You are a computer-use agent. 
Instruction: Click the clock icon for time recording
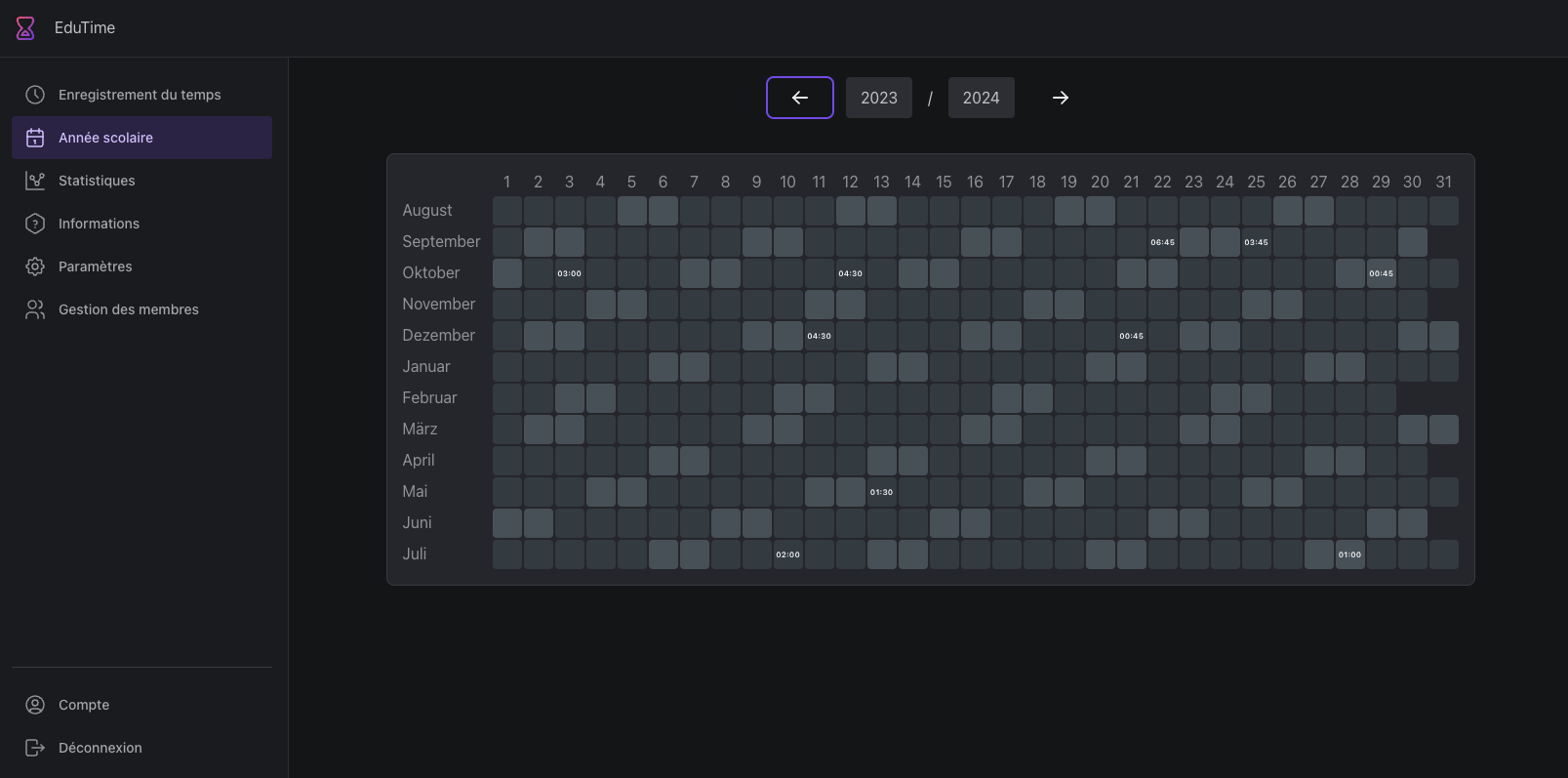point(35,95)
